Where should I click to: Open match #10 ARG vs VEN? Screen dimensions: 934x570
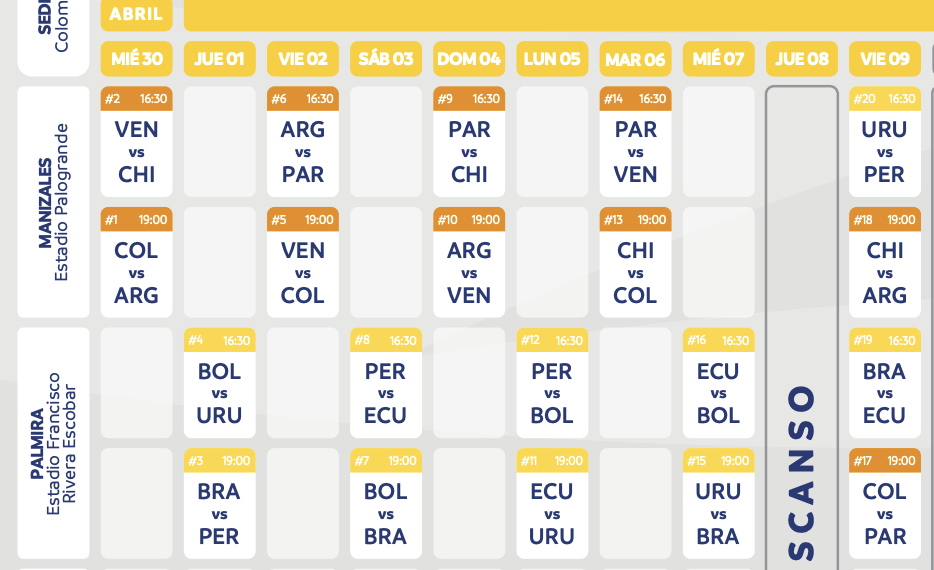click(x=469, y=263)
